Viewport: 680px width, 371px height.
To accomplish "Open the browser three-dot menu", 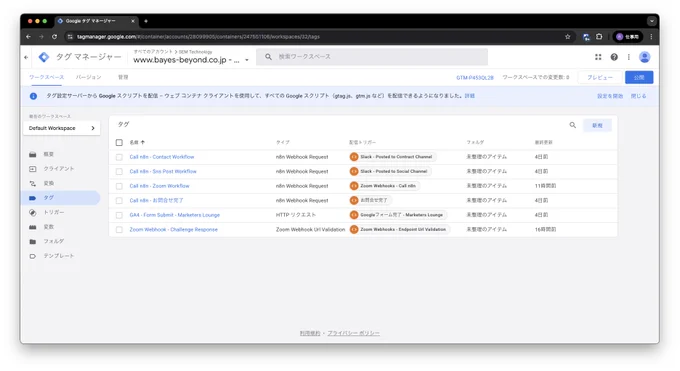I will (651, 37).
